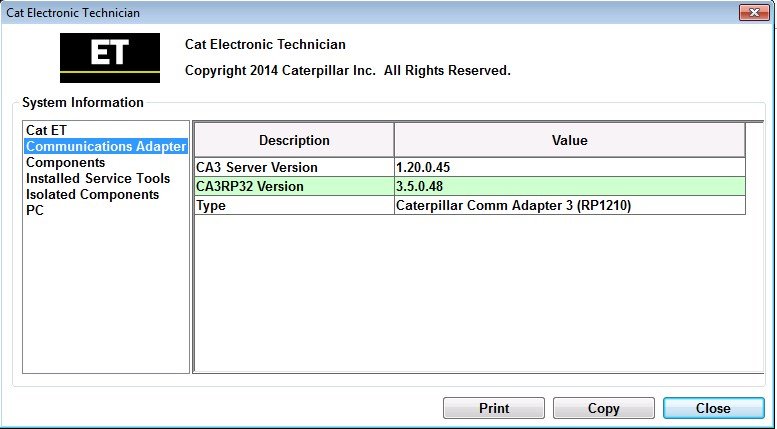Select the CA3RP32 Version row
The width and height of the screenshot is (777, 429).
click(470, 186)
